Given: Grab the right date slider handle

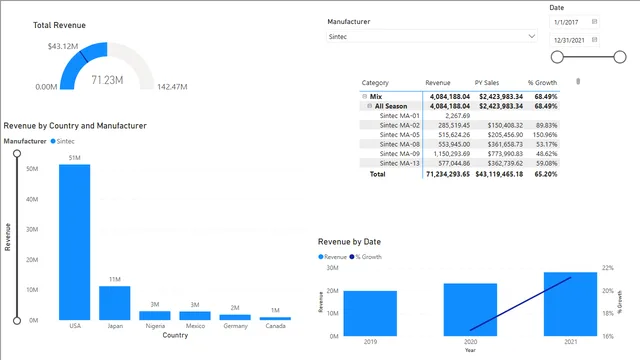Looking at the screenshot, I should click(620, 57).
